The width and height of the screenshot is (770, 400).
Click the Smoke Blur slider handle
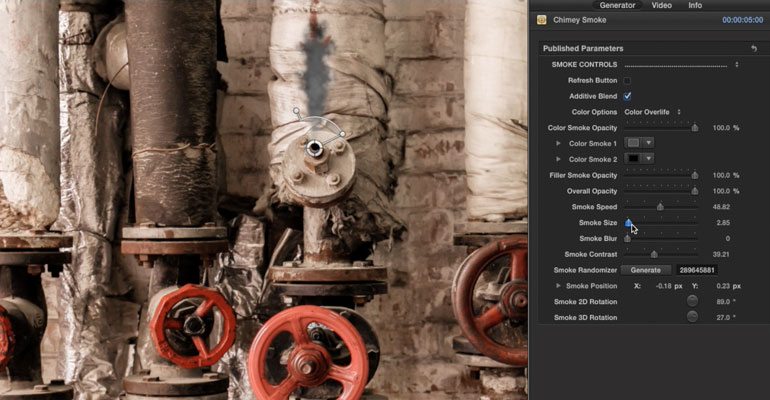point(627,239)
